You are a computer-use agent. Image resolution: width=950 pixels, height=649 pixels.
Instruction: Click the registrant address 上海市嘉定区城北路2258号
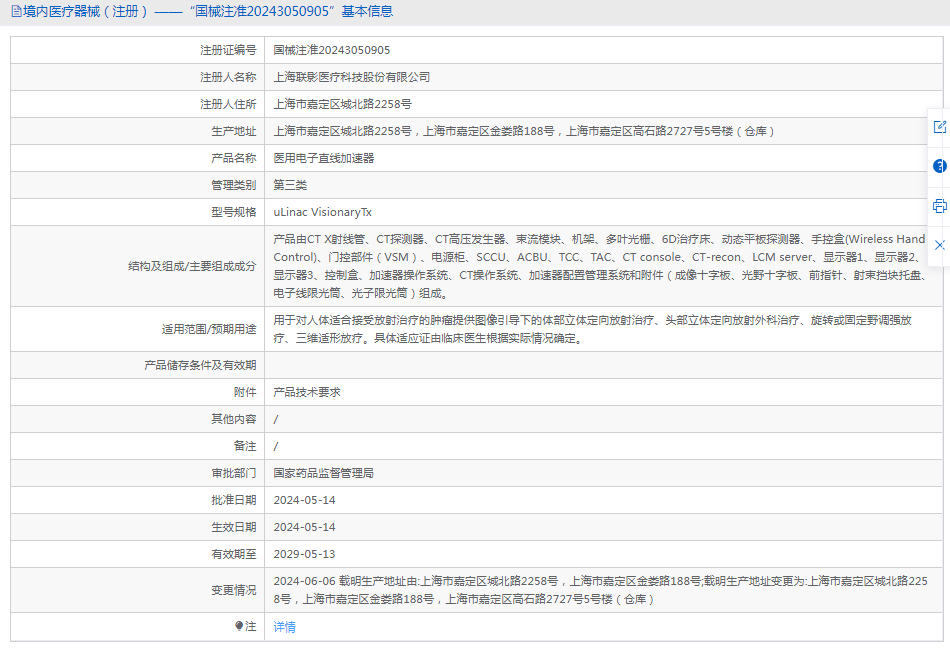[x=342, y=104]
